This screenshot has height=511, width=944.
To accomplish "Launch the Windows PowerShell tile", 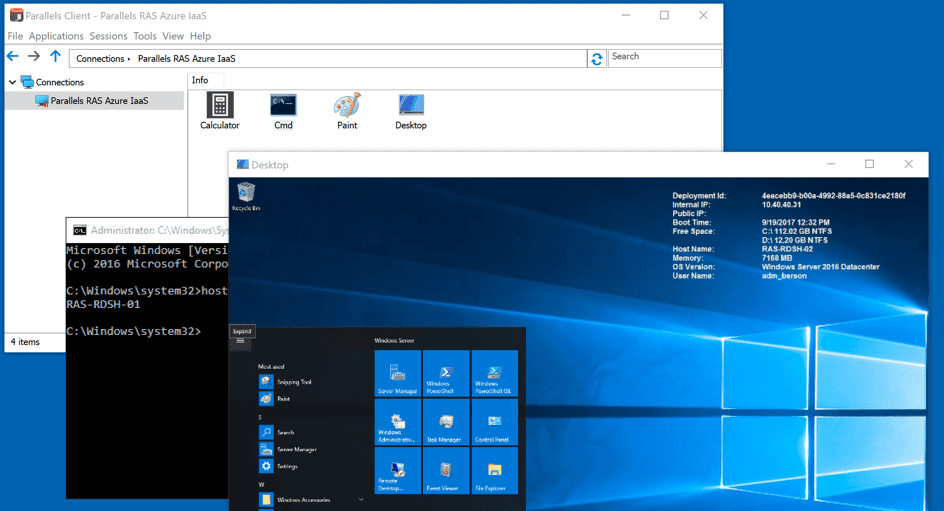I will (446, 373).
